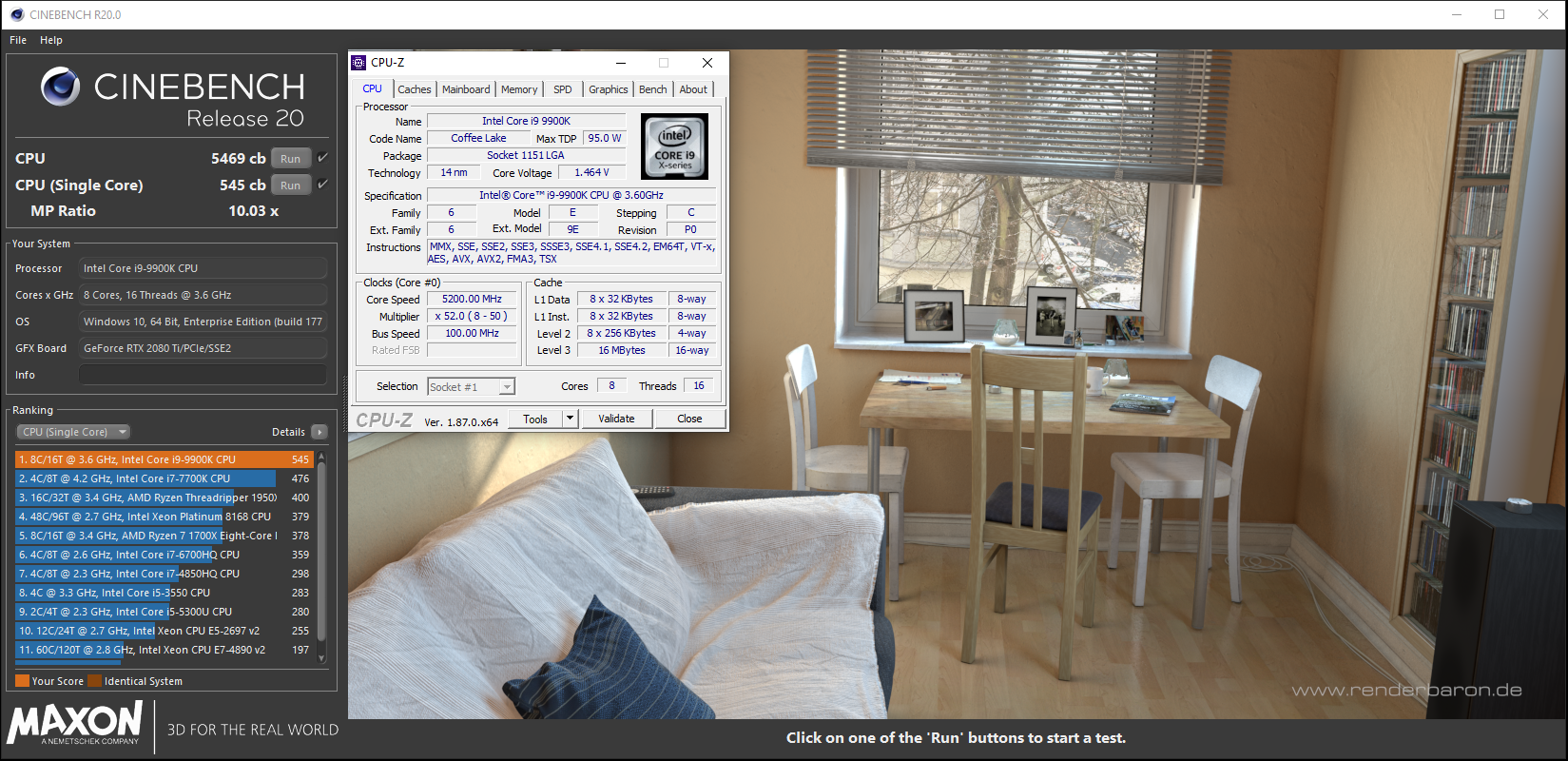Toggle the CPU test checkbox
Viewport: 1568px width, 761px height.
pos(323,158)
